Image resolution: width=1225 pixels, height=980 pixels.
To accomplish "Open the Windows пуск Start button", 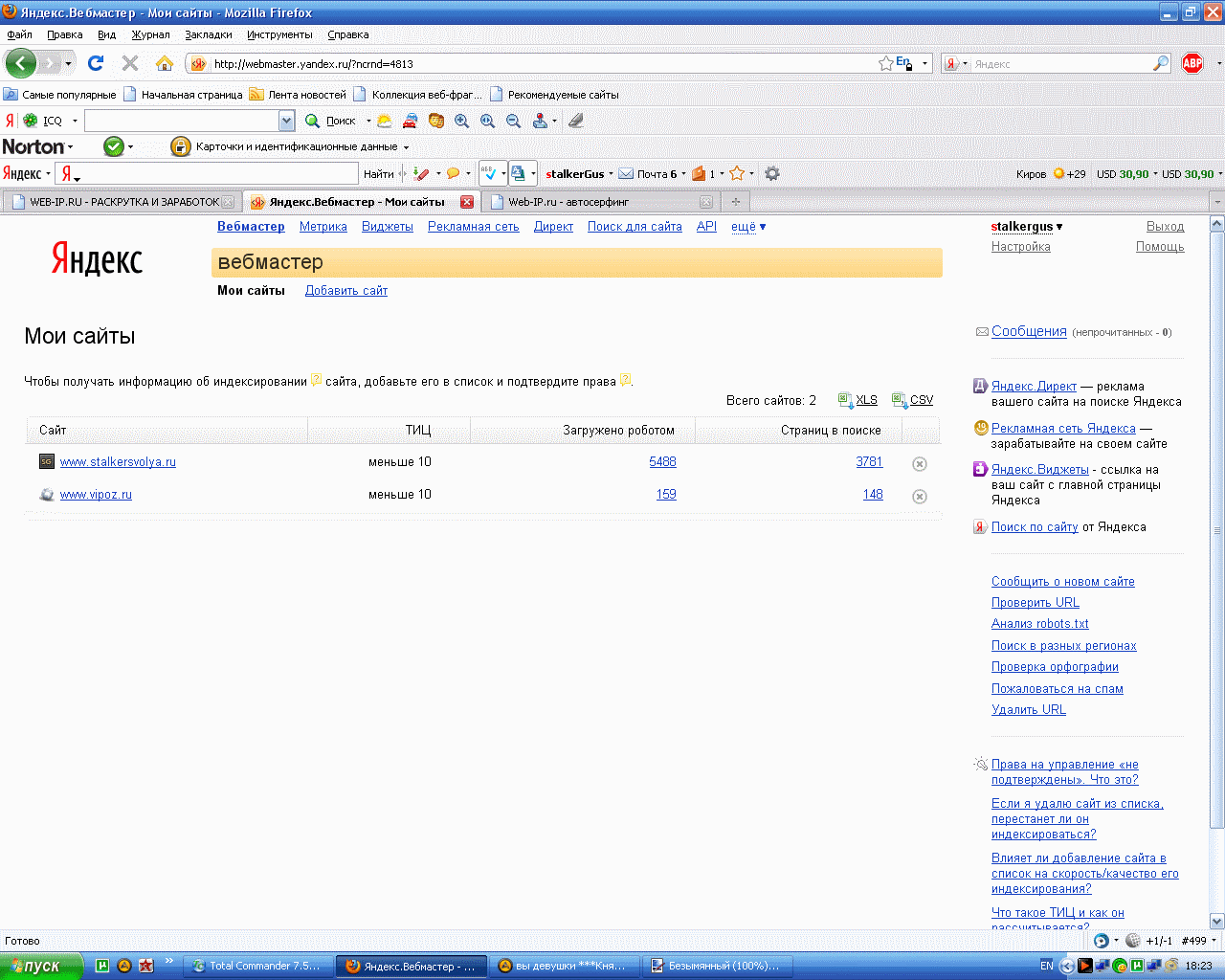I will click(42, 966).
